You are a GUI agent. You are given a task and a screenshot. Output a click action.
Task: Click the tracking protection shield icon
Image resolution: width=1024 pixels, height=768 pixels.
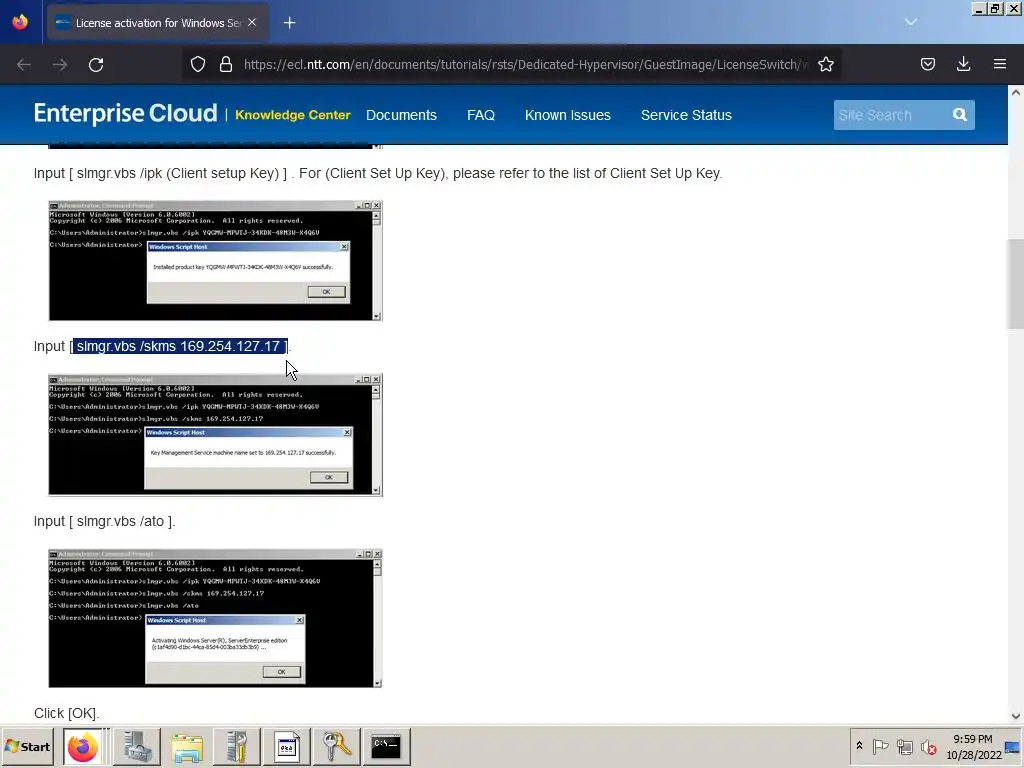pos(198,64)
